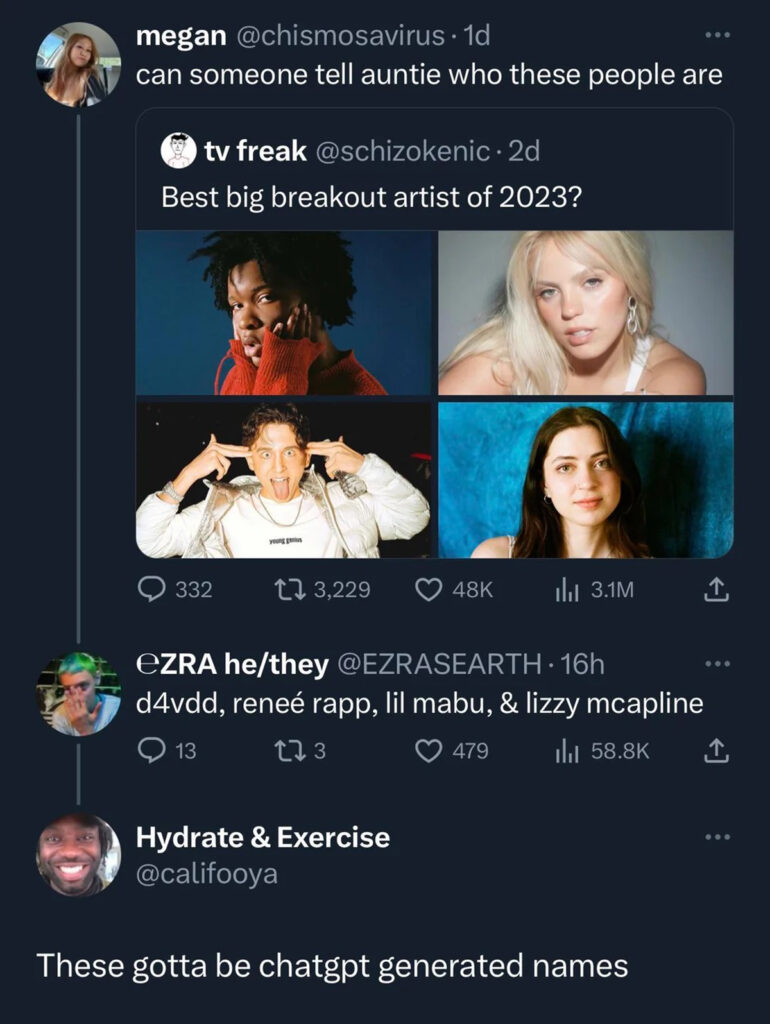
Task: Share megan's tweet via share icon
Action: point(717,591)
